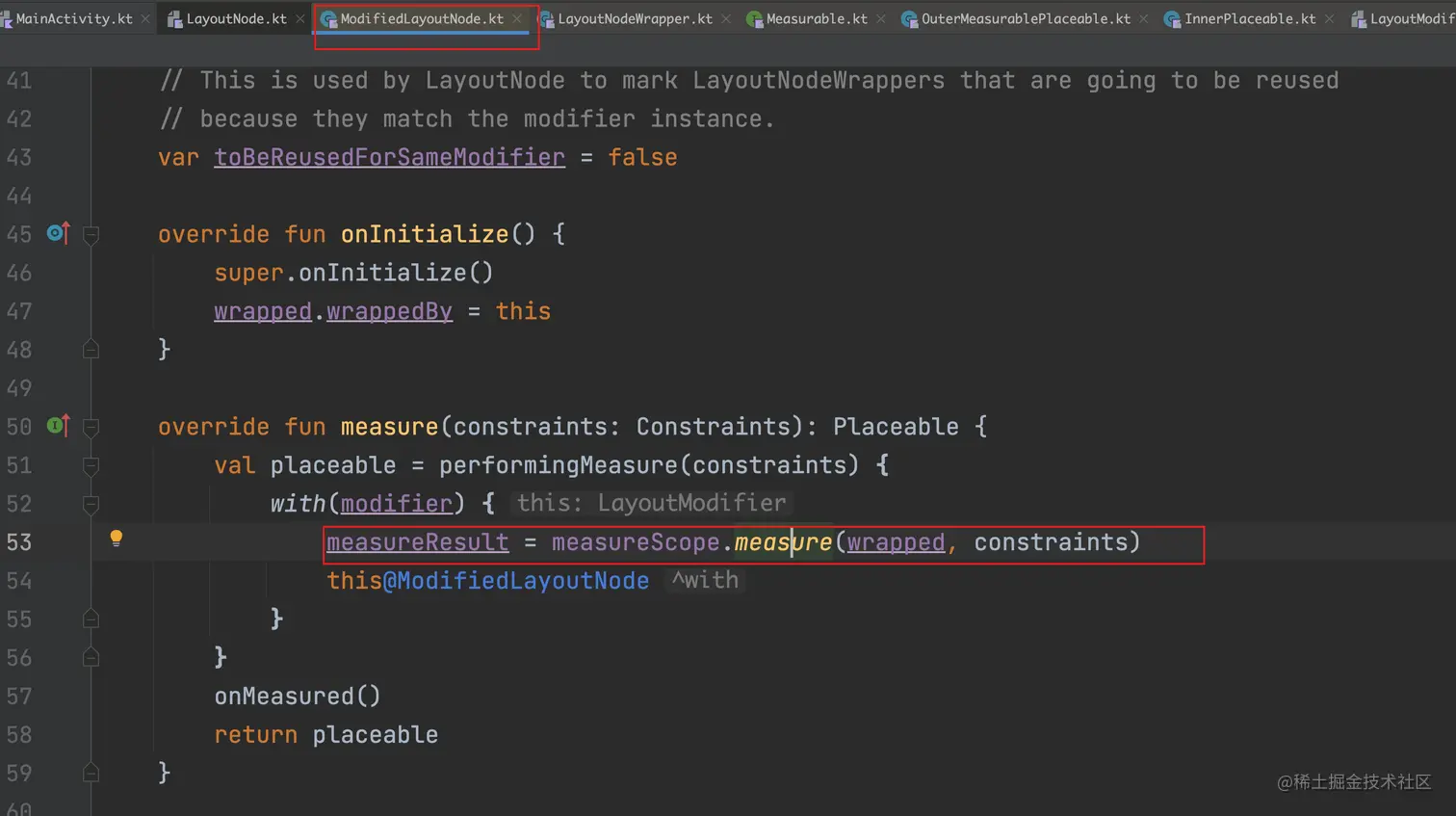The height and width of the screenshot is (816, 1456).
Task: Close the Measurable.kt tab
Action: (x=880, y=18)
